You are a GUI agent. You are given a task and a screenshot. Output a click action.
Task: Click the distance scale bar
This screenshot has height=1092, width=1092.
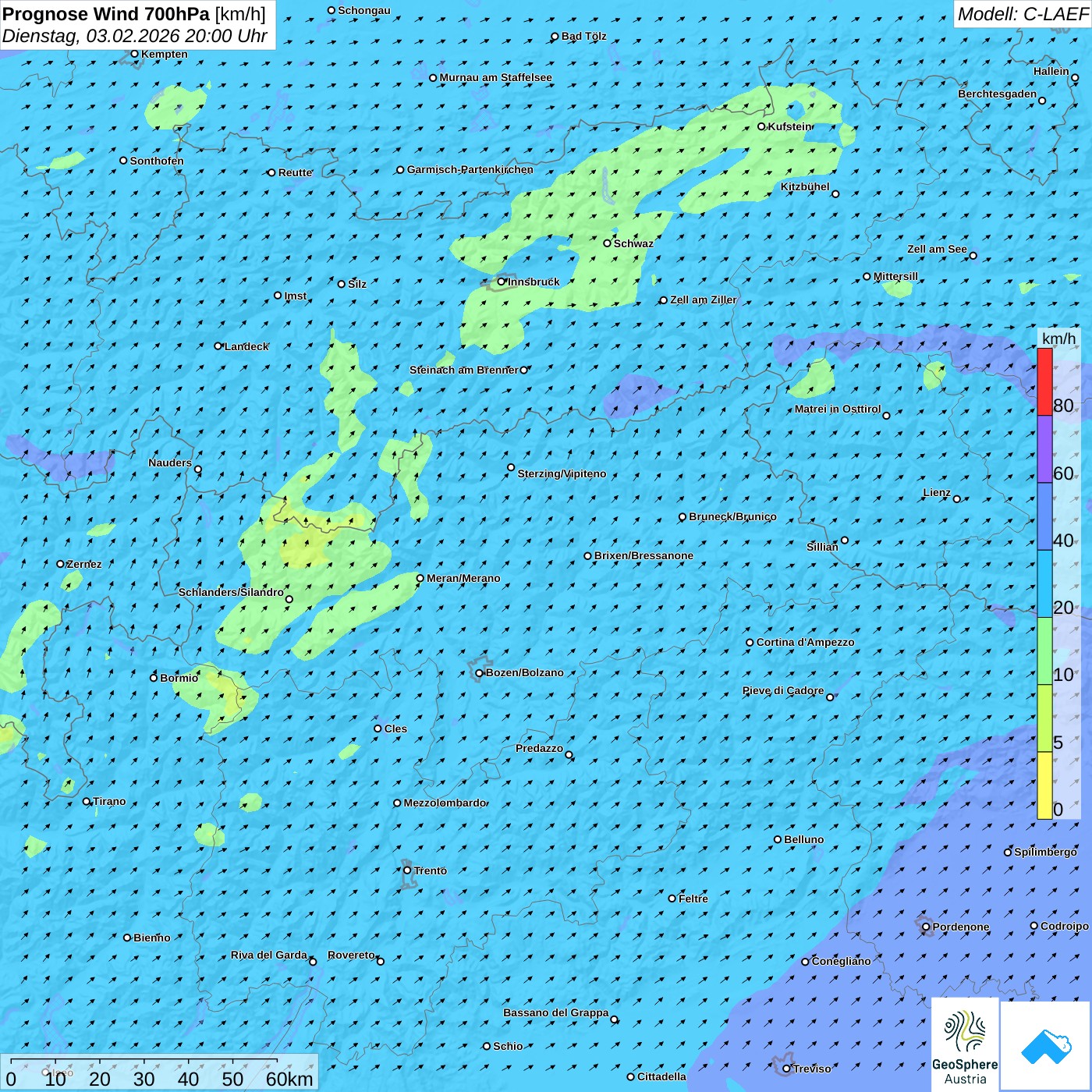(144, 1061)
